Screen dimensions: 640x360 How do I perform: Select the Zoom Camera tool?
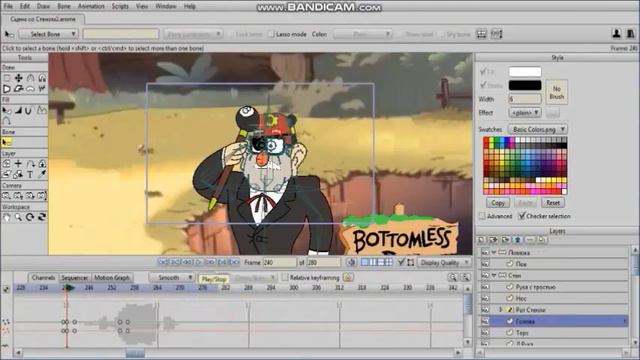19,196
